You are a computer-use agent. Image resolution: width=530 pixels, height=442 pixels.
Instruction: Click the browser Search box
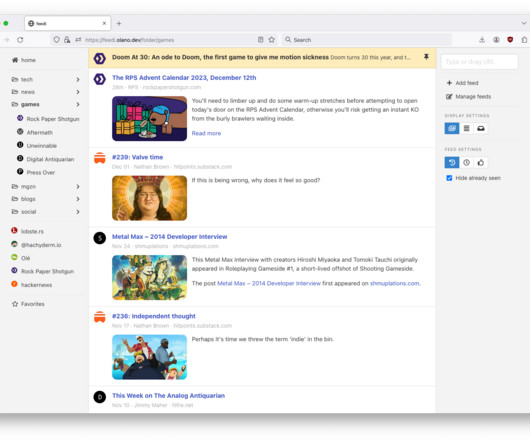click(x=367, y=40)
